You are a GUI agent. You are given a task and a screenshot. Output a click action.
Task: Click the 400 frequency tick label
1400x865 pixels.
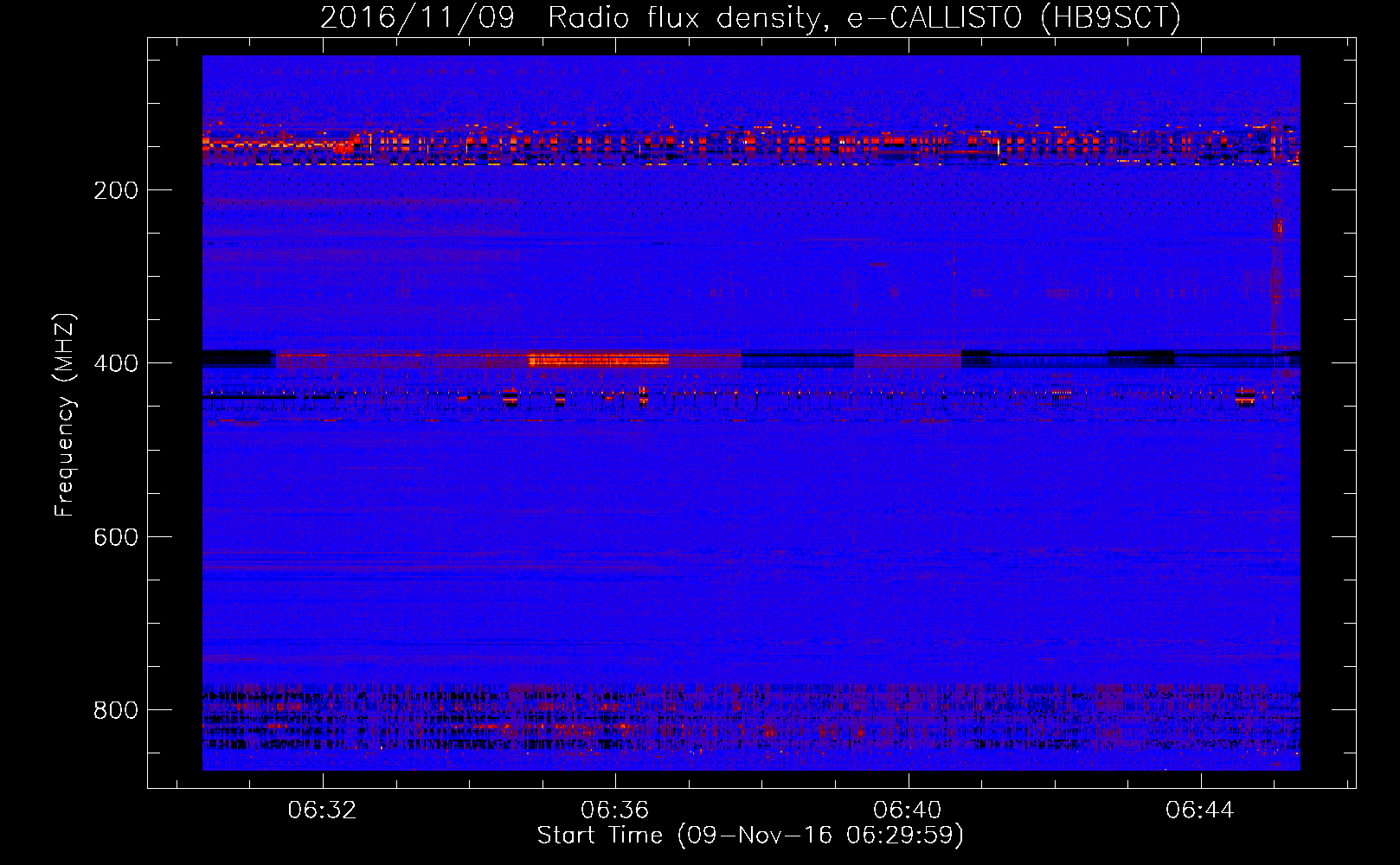116,363
